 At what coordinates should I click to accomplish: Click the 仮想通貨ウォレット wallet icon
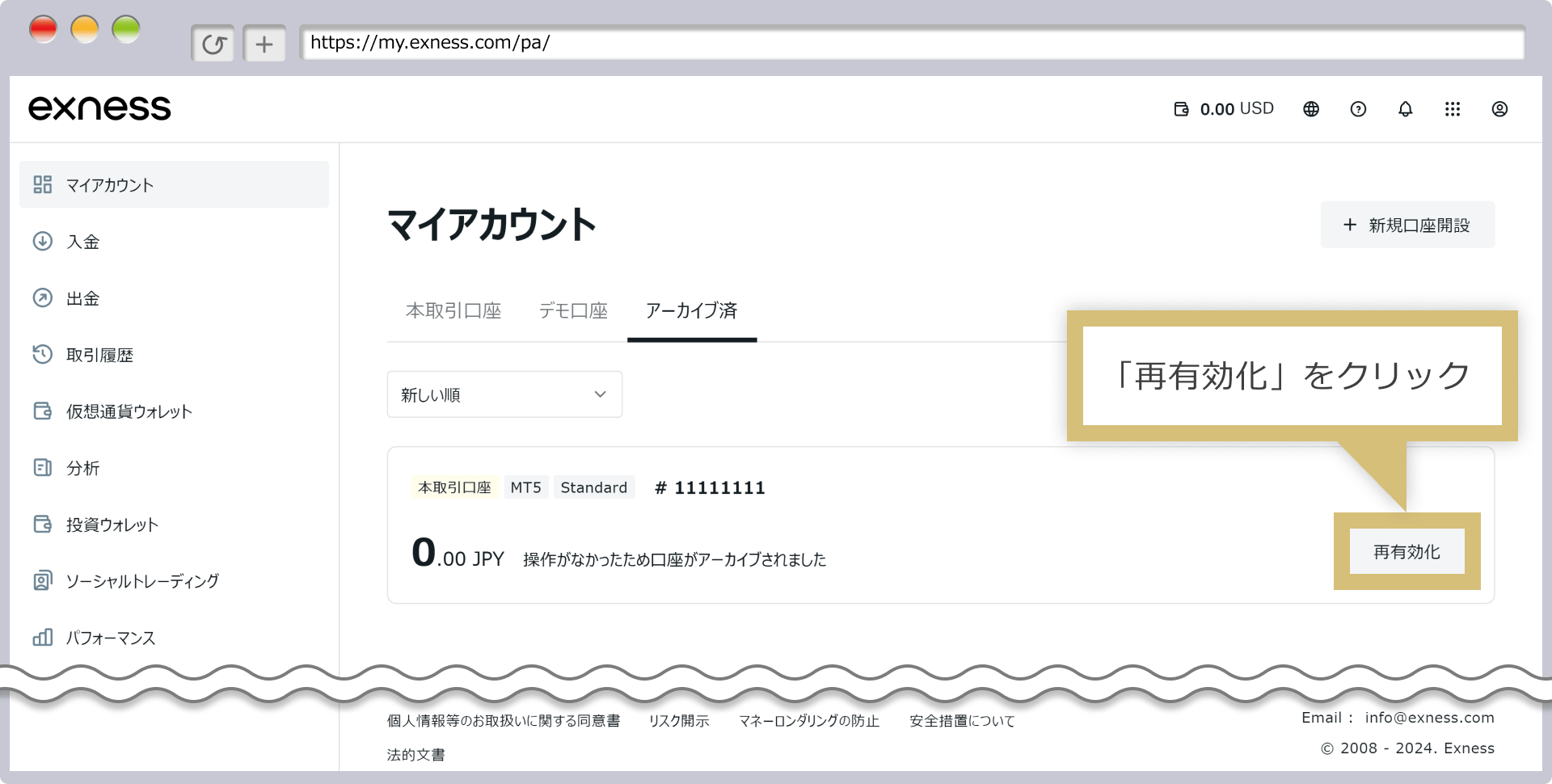(x=42, y=411)
